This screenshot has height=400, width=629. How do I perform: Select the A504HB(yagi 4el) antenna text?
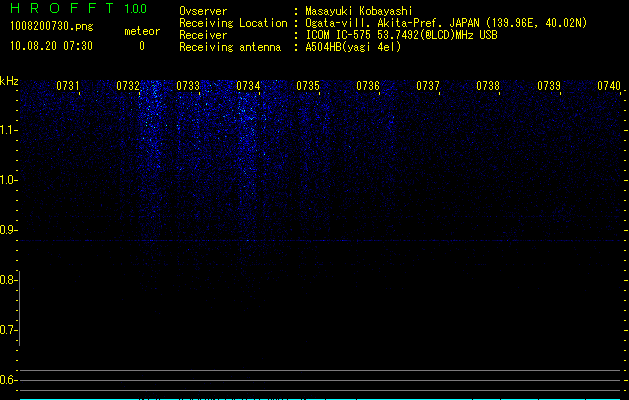point(353,47)
